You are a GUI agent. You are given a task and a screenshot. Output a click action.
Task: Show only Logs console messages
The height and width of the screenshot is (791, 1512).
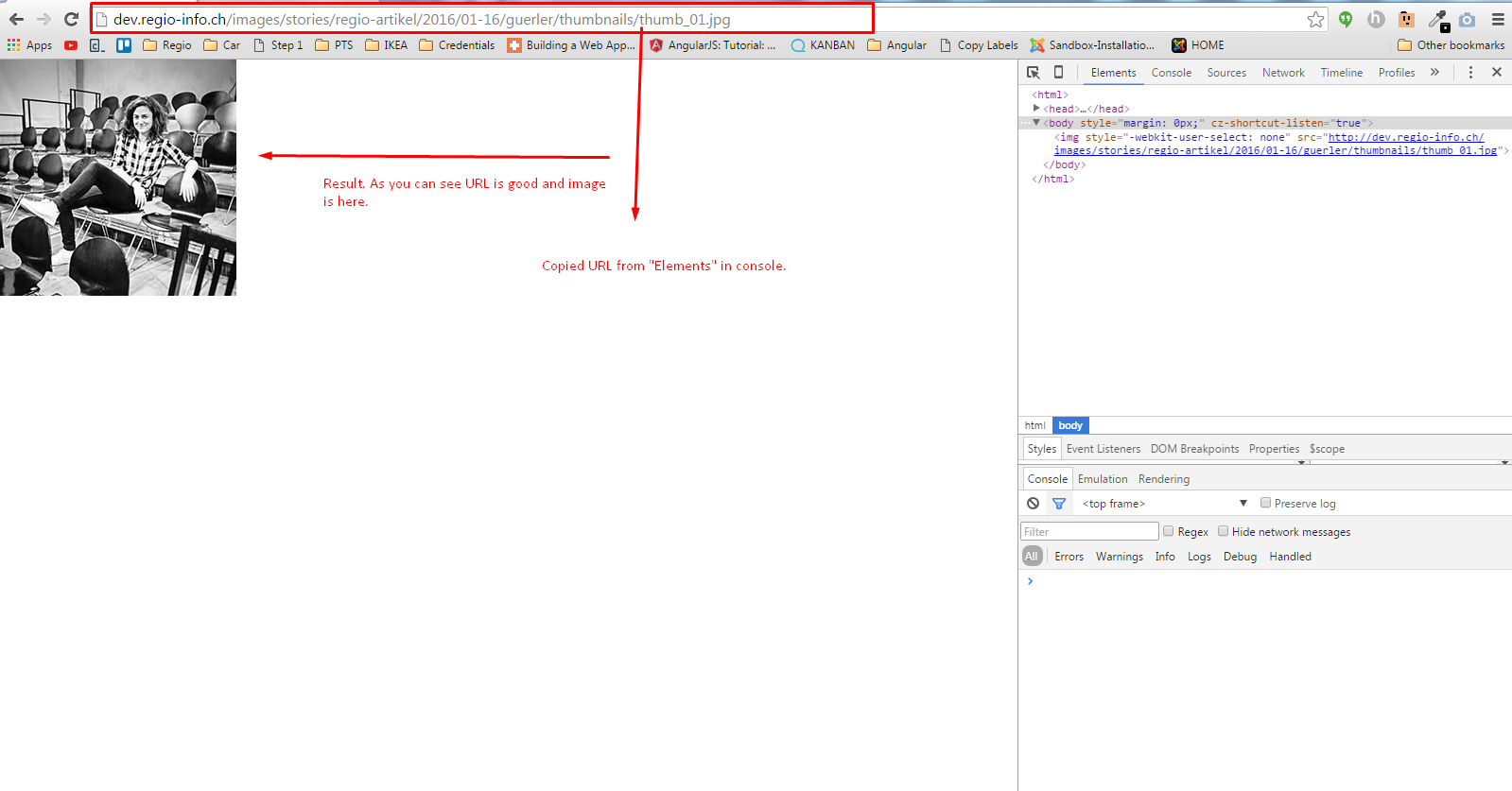click(1199, 557)
